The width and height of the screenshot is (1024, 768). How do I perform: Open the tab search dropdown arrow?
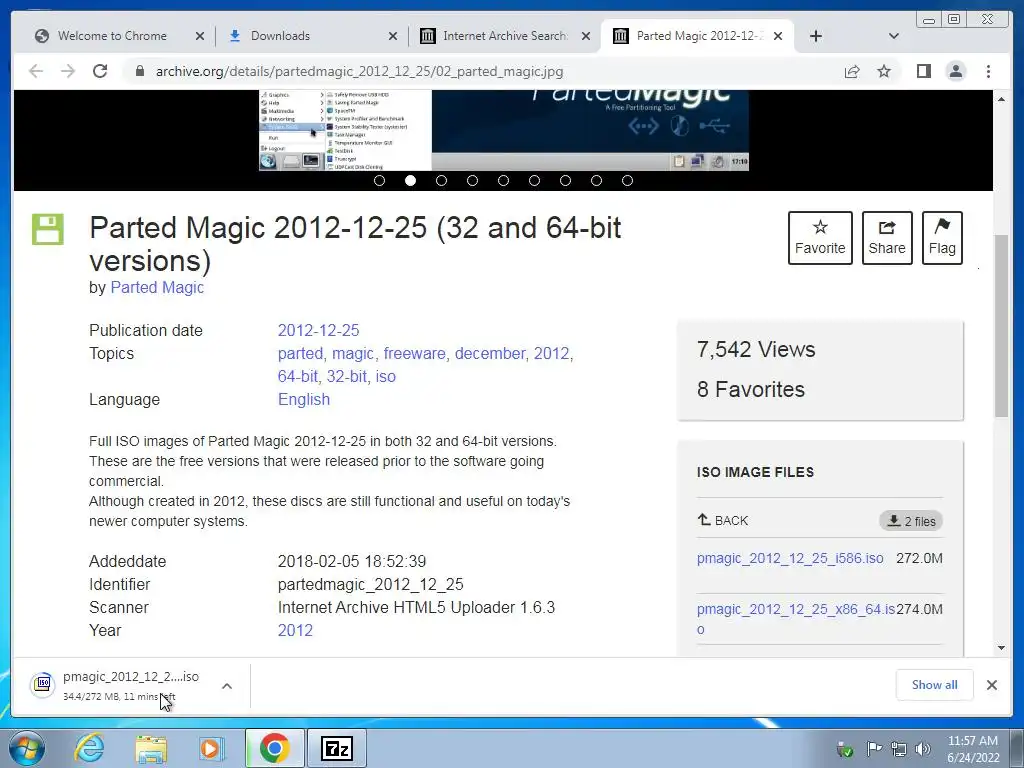coord(894,36)
